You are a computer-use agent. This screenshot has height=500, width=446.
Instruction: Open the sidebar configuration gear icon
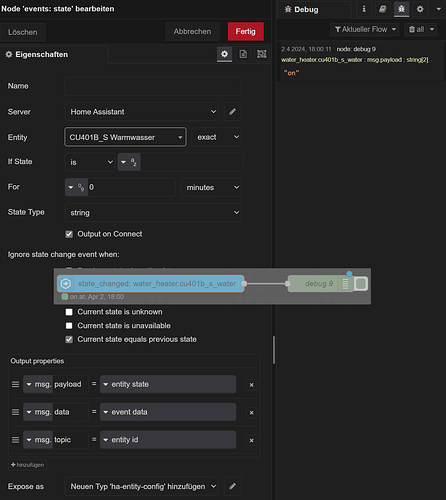coord(420,9)
